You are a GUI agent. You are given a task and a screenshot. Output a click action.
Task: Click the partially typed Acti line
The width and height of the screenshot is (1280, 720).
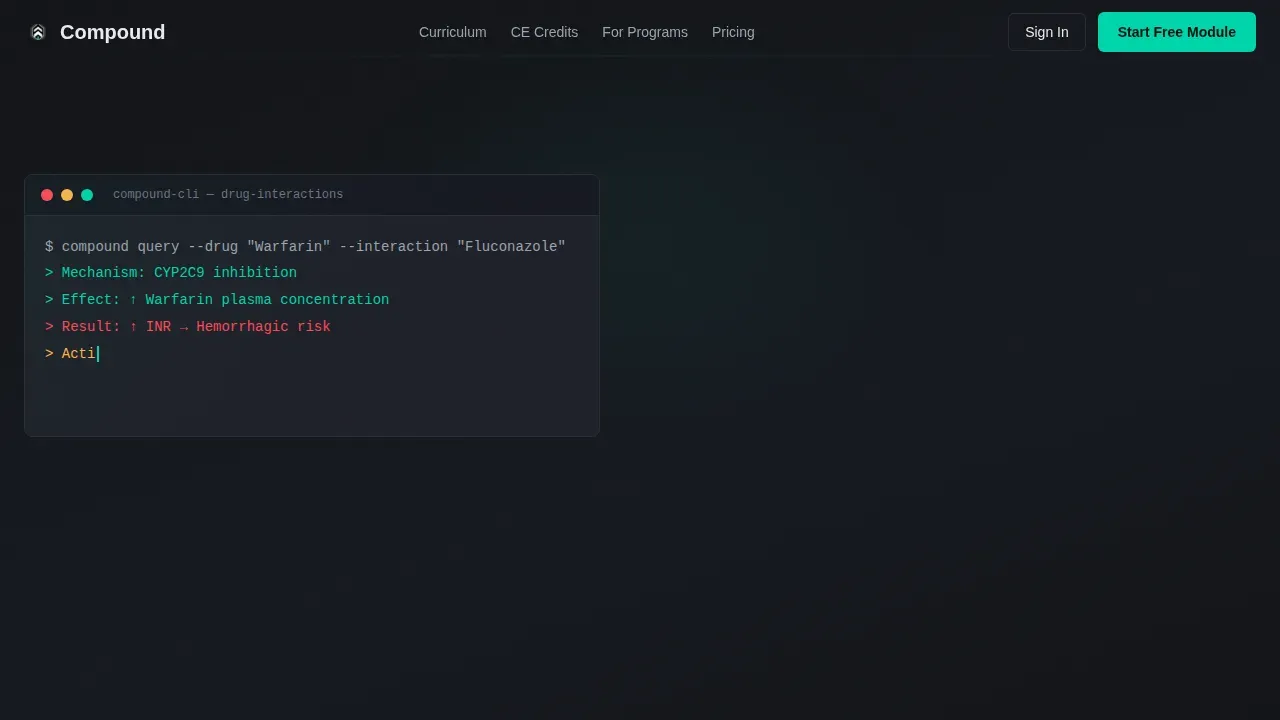point(72,354)
